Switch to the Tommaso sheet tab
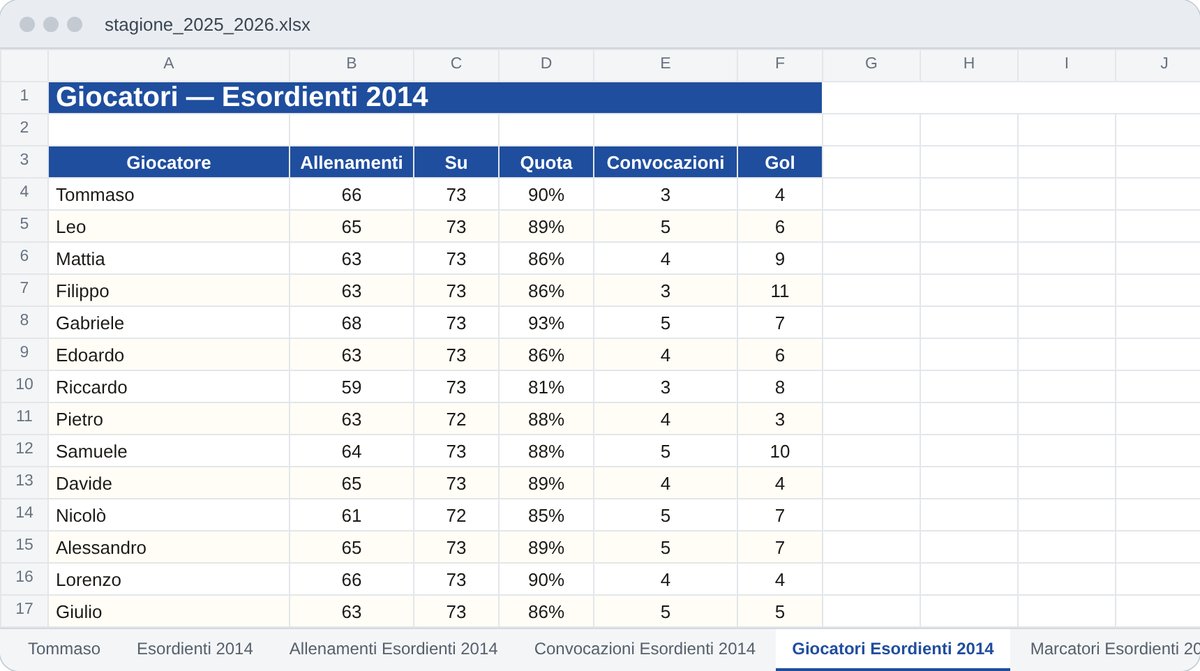1200x671 pixels. point(64,649)
